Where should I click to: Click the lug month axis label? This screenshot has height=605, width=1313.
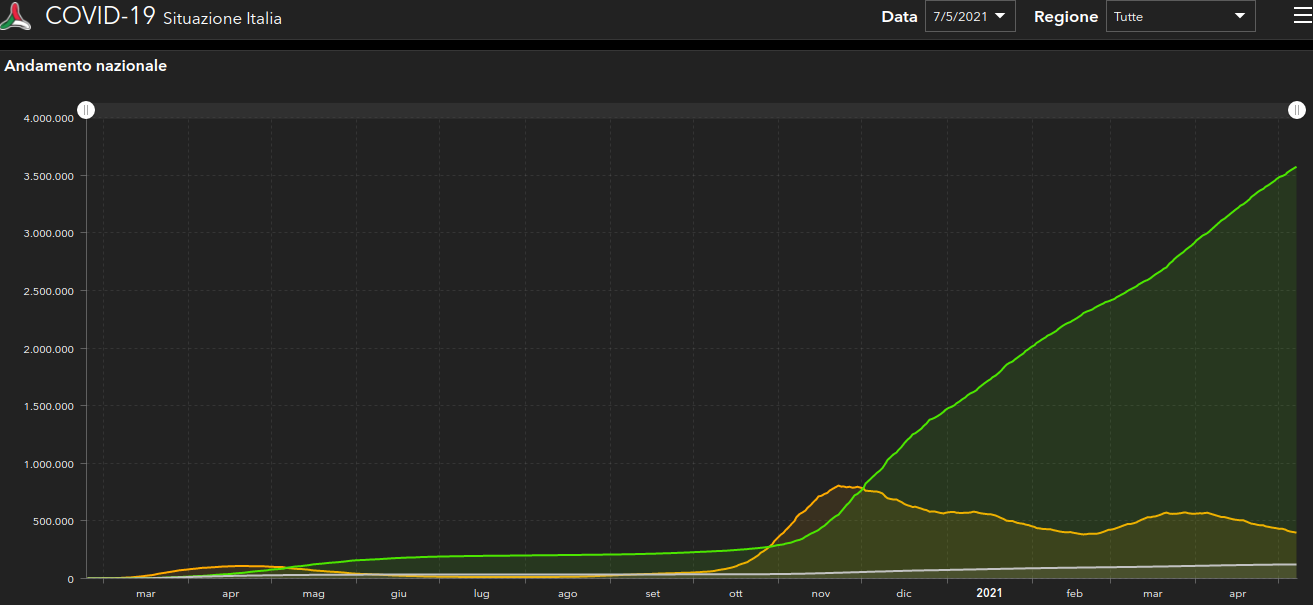pos(482,594)
